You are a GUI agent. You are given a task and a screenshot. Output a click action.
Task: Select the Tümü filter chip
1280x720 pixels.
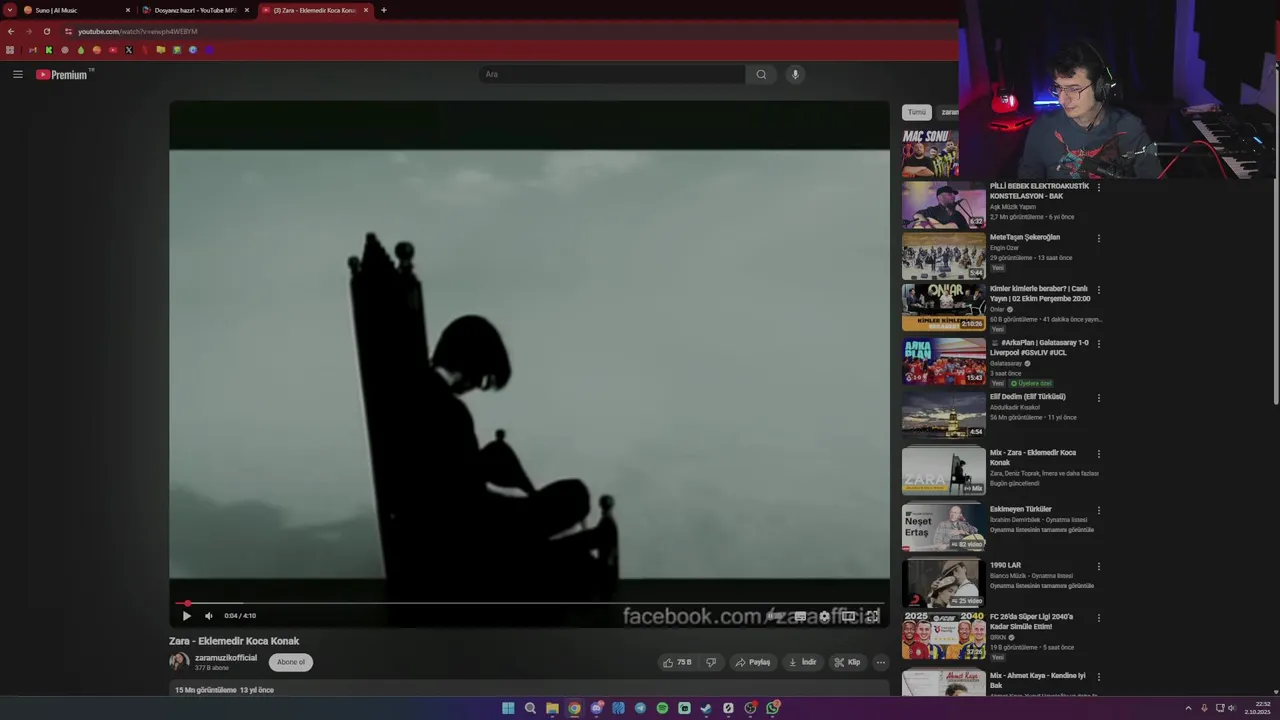point(917,112)
